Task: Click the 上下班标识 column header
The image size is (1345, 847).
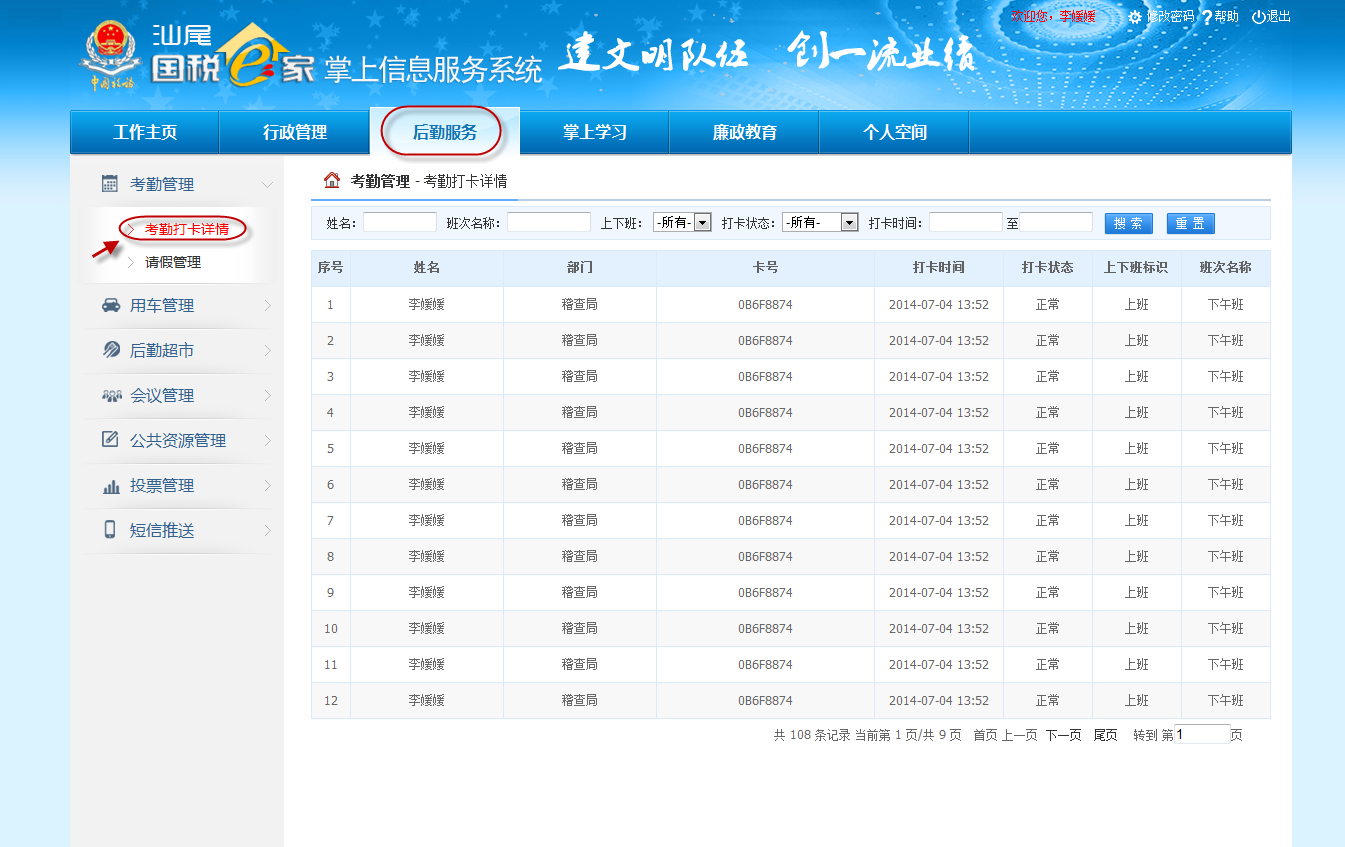Action: (1136, 268)
